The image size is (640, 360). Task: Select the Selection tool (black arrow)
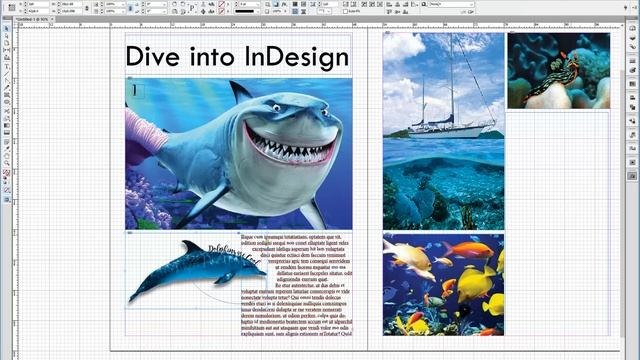click(7, 29)
